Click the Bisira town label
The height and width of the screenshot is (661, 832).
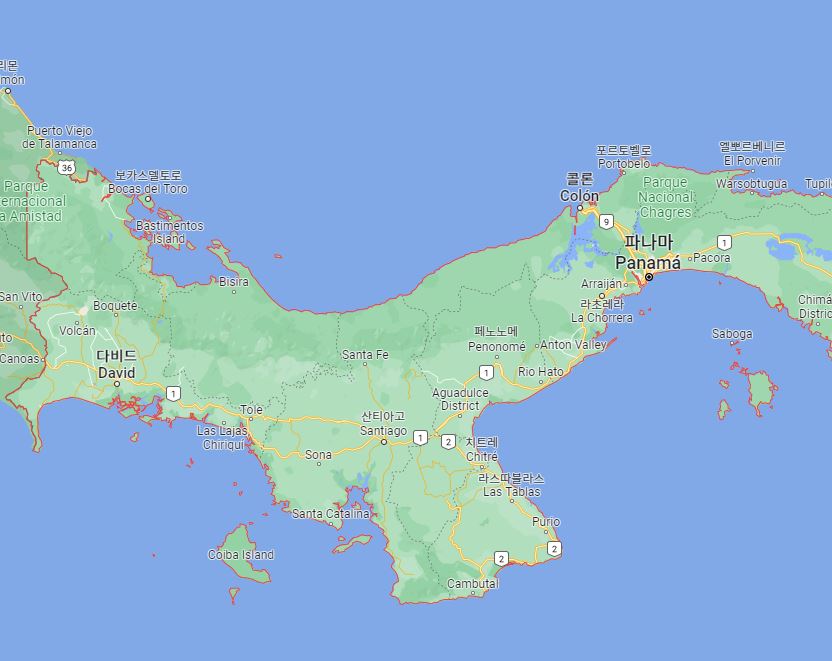coord(234,282)
